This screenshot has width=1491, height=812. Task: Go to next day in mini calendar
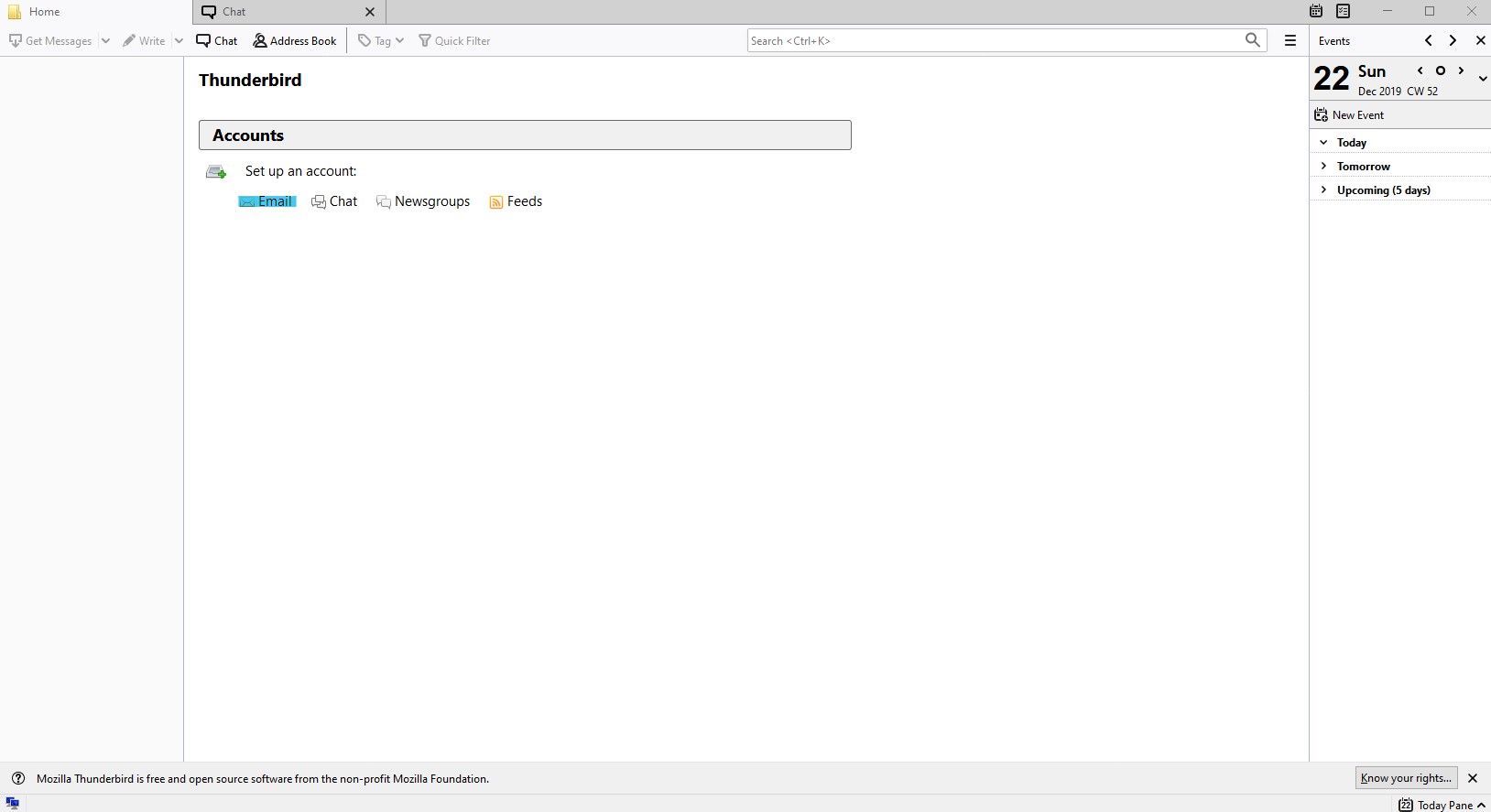(x=1462, y=70)
